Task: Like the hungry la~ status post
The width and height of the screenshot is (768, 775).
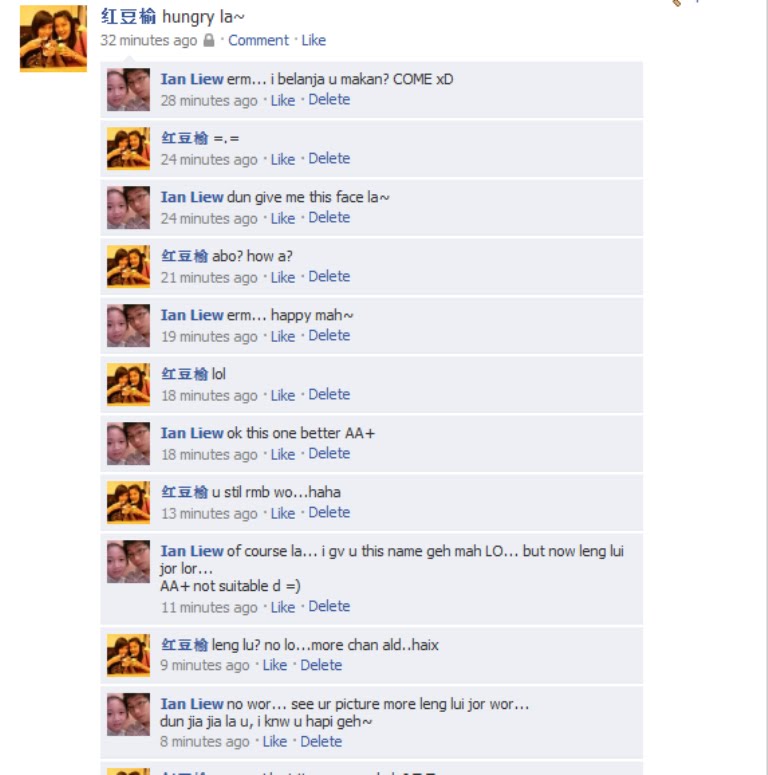Action: tap(313, 41)
